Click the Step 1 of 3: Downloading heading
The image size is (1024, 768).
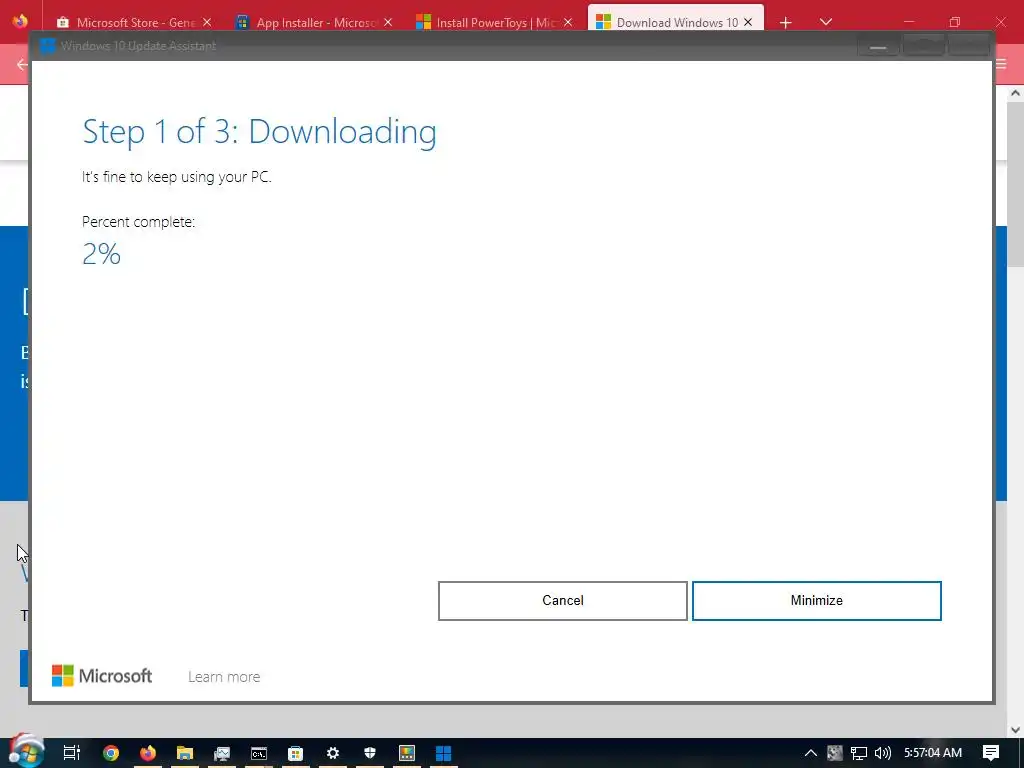tap(259, 131)
